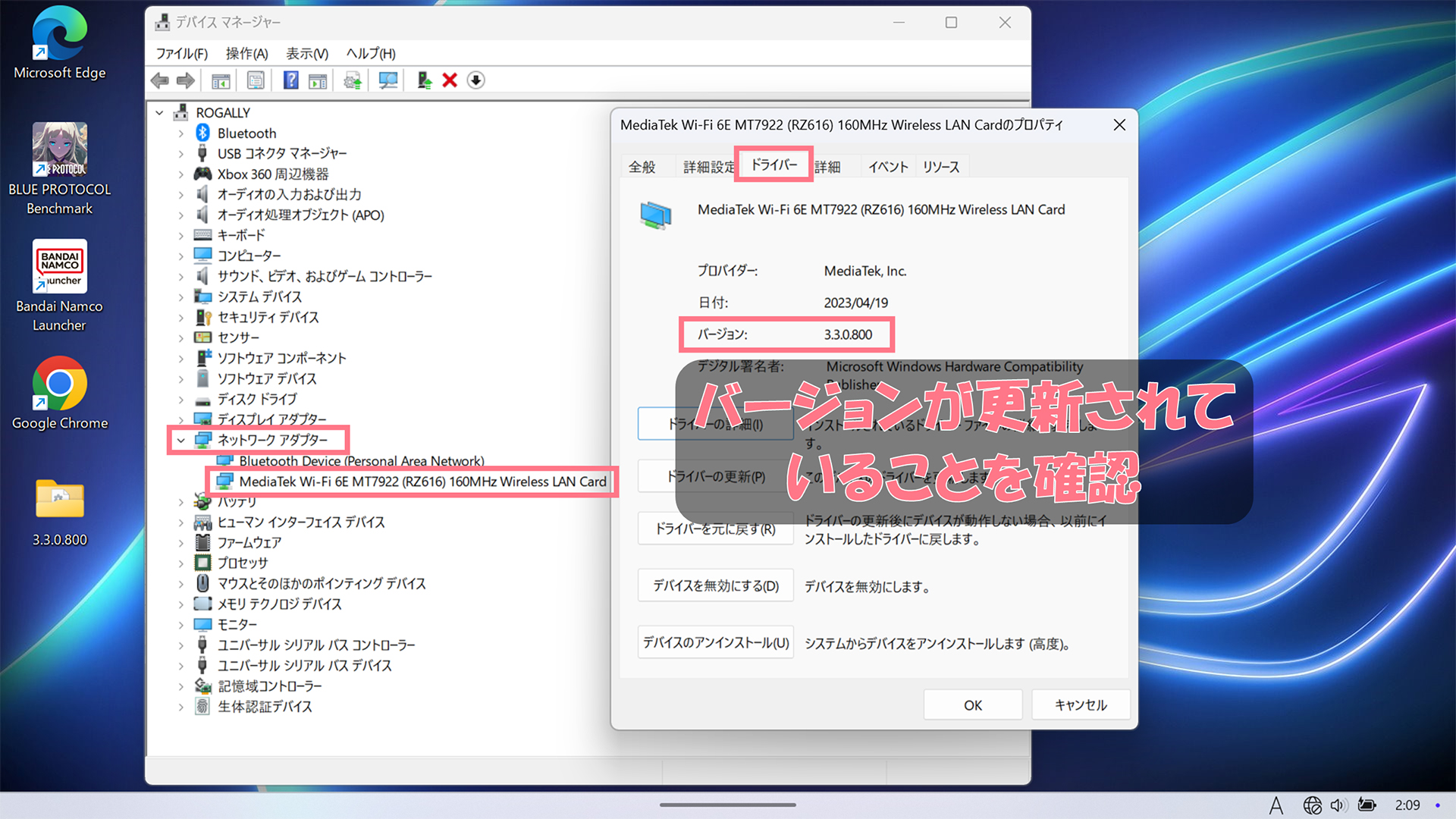
Task: Click the Forward arrow in Device Manager toolbar
Action: click(x=186, y=80)
